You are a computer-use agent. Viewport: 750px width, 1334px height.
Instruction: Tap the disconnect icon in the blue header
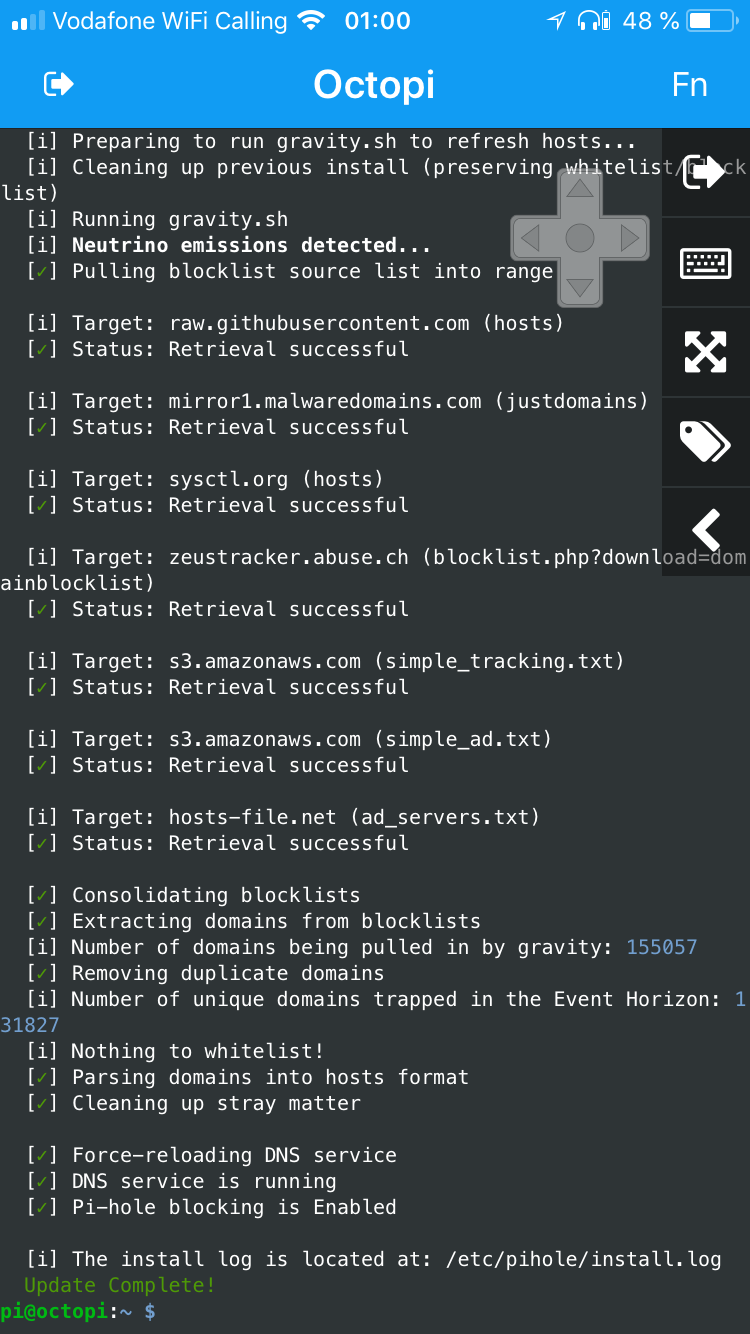tap(59, 85)
